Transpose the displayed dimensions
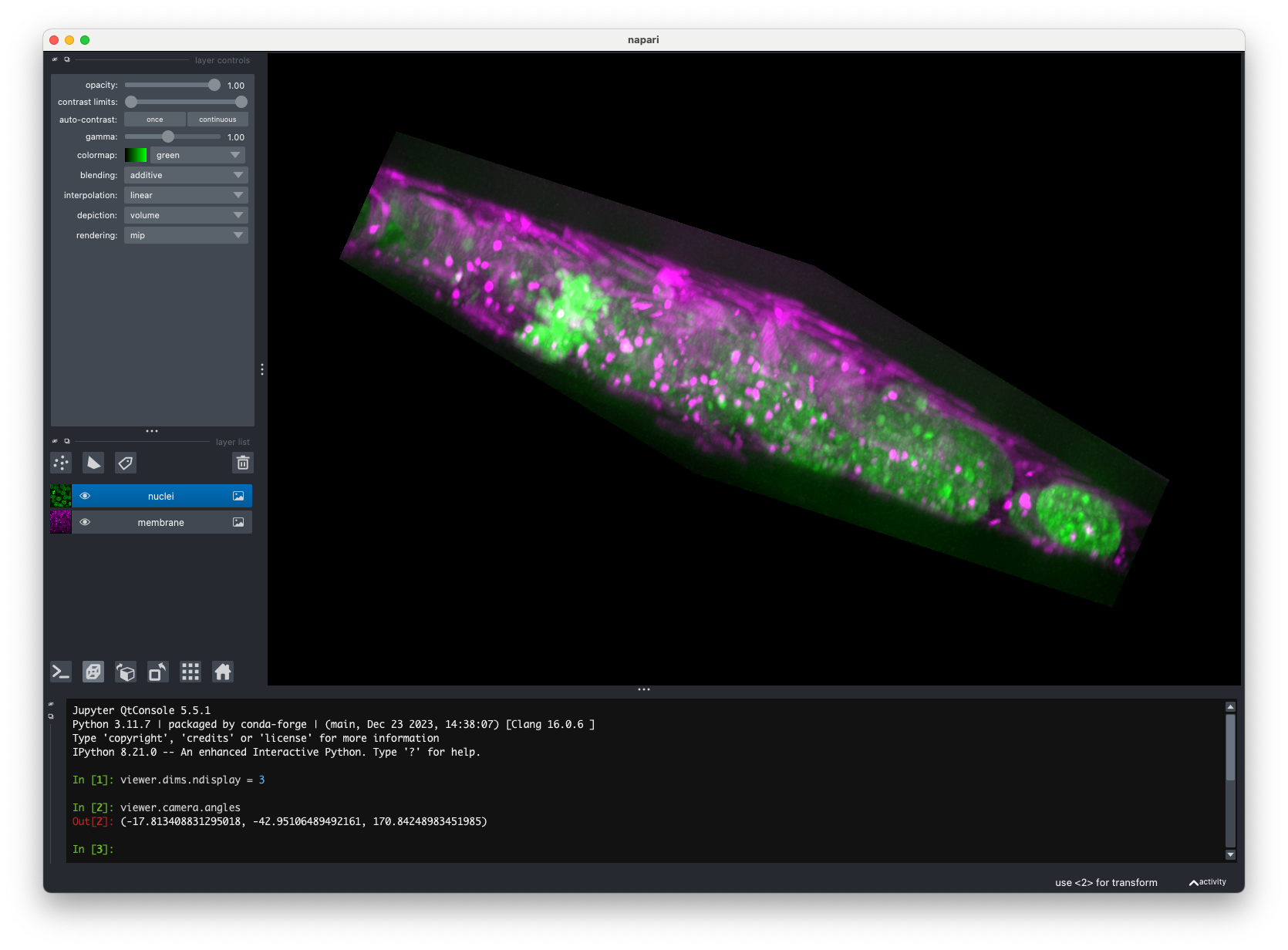Image resolution: width=1288 pixels, height=950 pixels. point(157,672)
